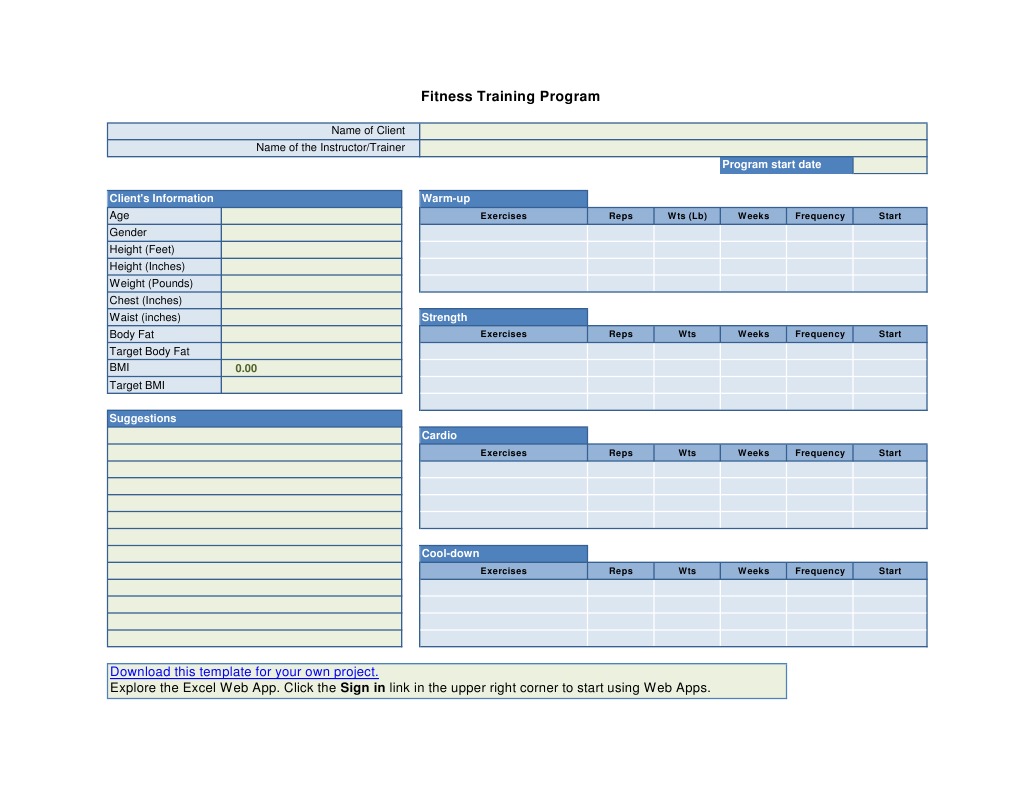Select the Height (Feet) value cell
The width and height of the screenshot is (1023, 791).
pos(311,249)
